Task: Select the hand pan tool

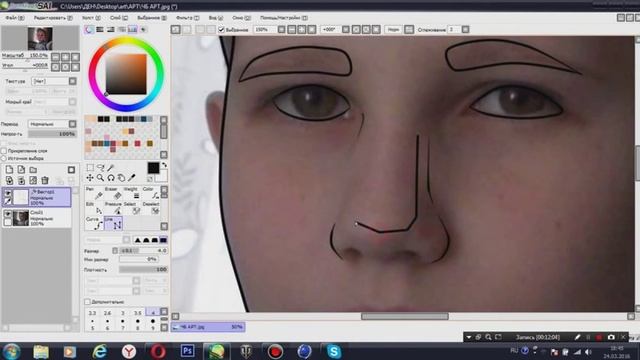Action: (121, 178)
